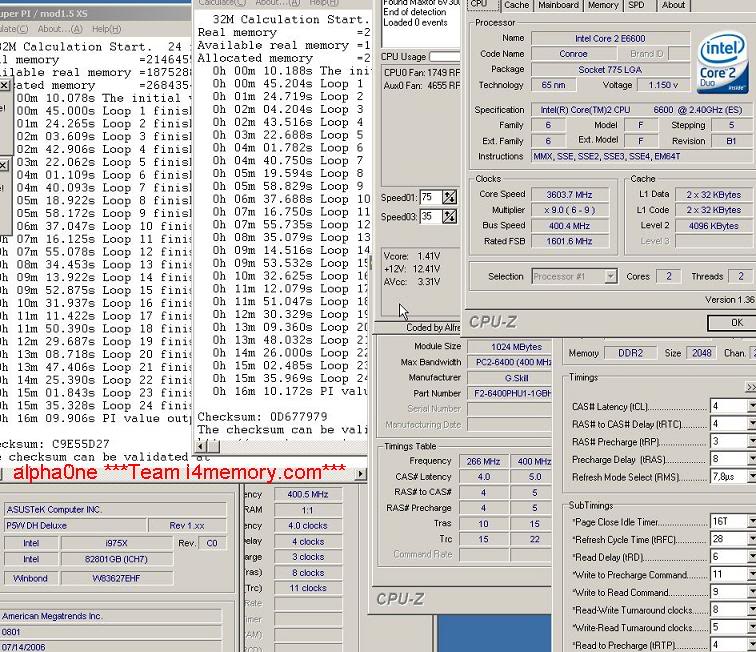This screenshot has width=756, height=652.
Task: Click the Manufacturer value G.Skill
Action: (510, 378)
